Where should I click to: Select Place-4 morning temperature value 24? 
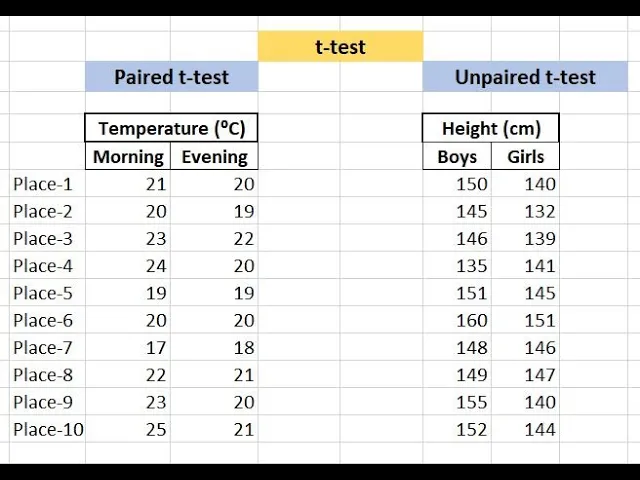[x=128, y=266]
